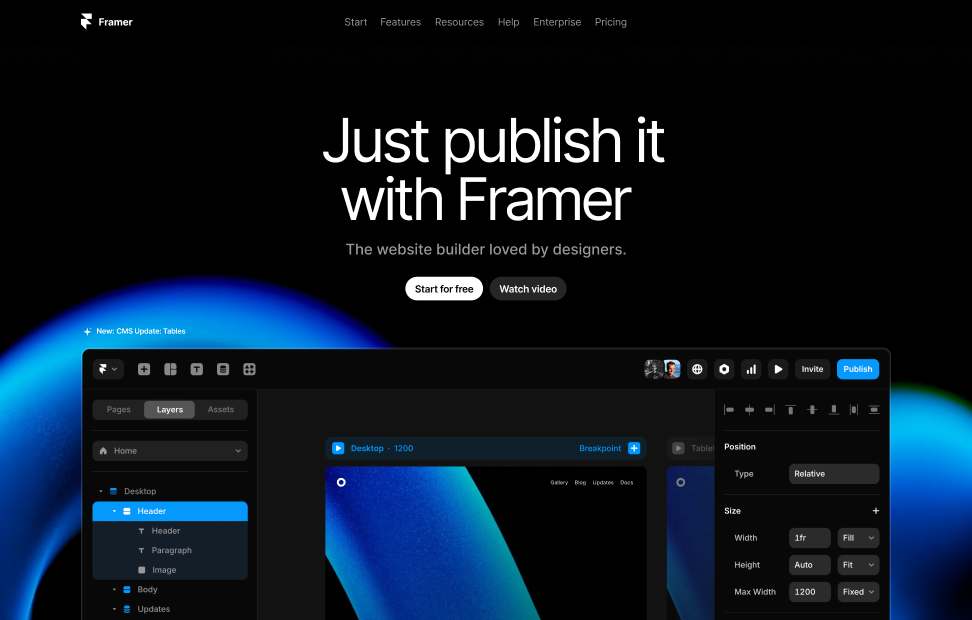
Task: Expand the Body layer arrow
Action: coord(114,590)
